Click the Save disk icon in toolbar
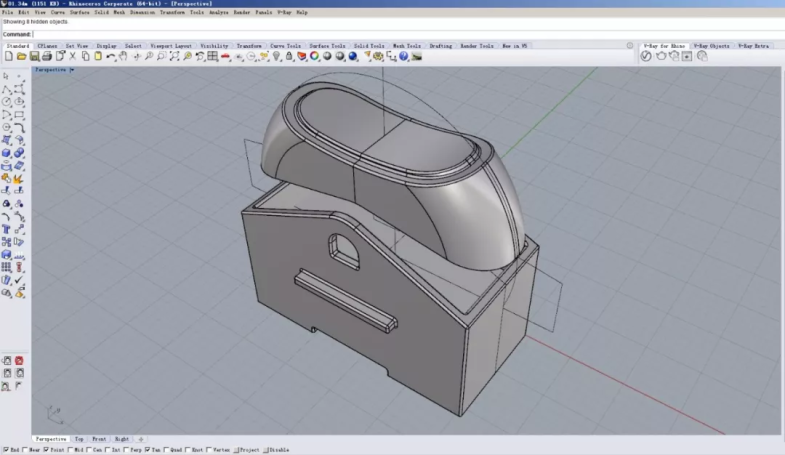Image resolution: width=785 pixels, height=455 pixels. pyautogui.click(x=34, y=57)
